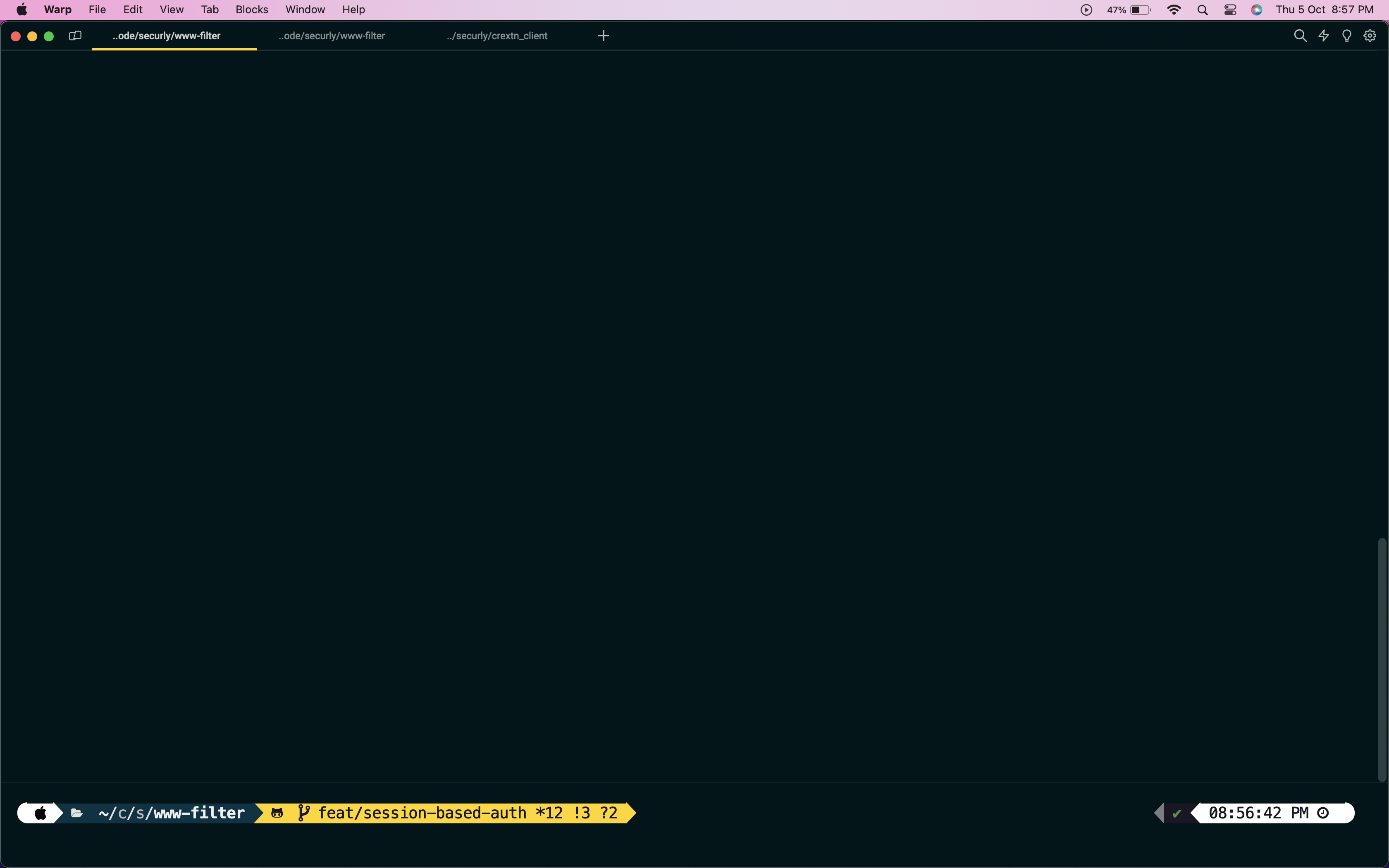Click the git branch icon before feat/session-based-auth
The height and width of the screenshot is (868, 1389).
[304, 812]
